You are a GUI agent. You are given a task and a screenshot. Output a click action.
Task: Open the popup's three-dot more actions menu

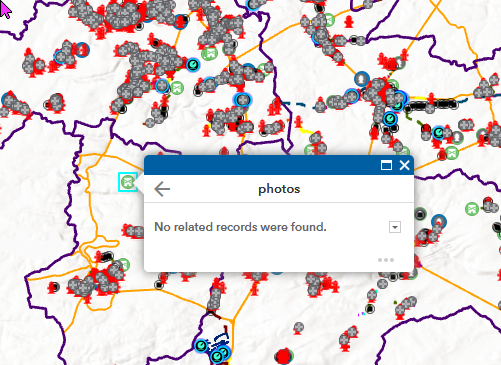pyautogui.click(x=386, y=260)
